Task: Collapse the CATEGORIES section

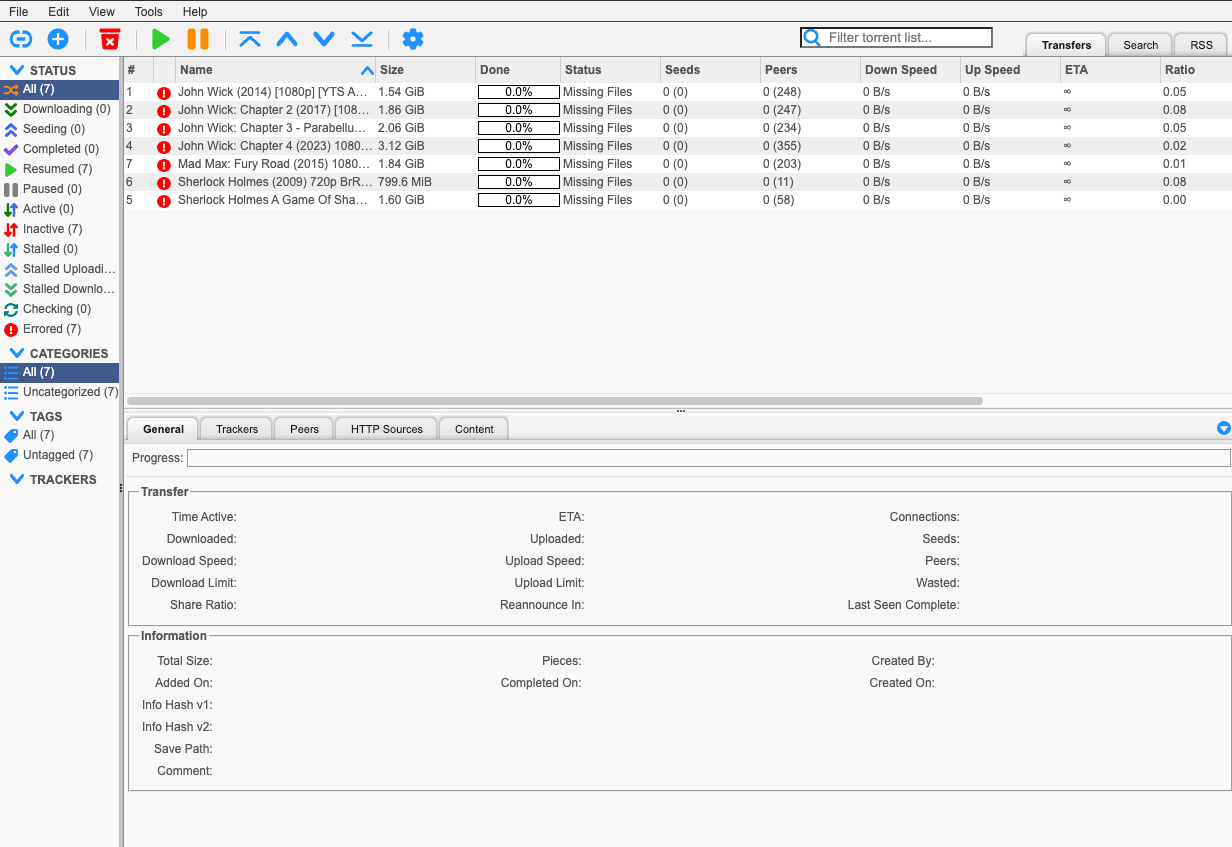Action: click(17, 353)
